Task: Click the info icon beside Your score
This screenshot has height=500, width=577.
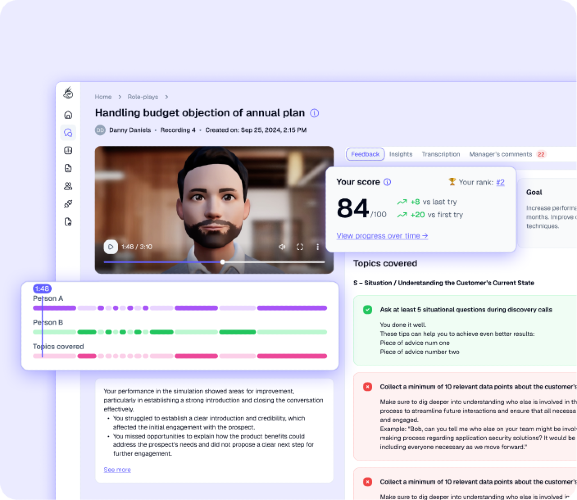Action: (x=387, y=182)
